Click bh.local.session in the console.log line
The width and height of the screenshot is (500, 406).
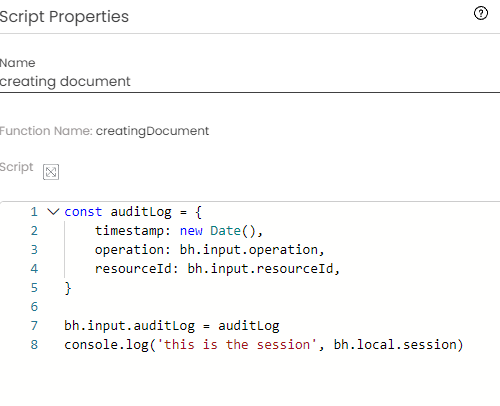[x=395, y=345]
